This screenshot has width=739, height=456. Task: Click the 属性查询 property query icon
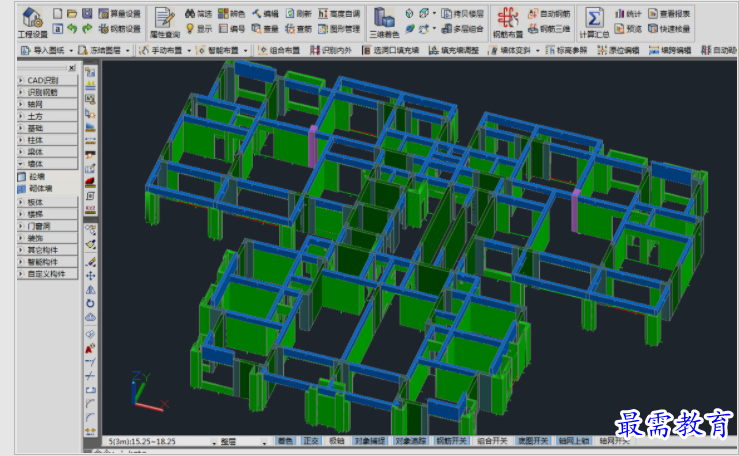(x=164, y=22)
